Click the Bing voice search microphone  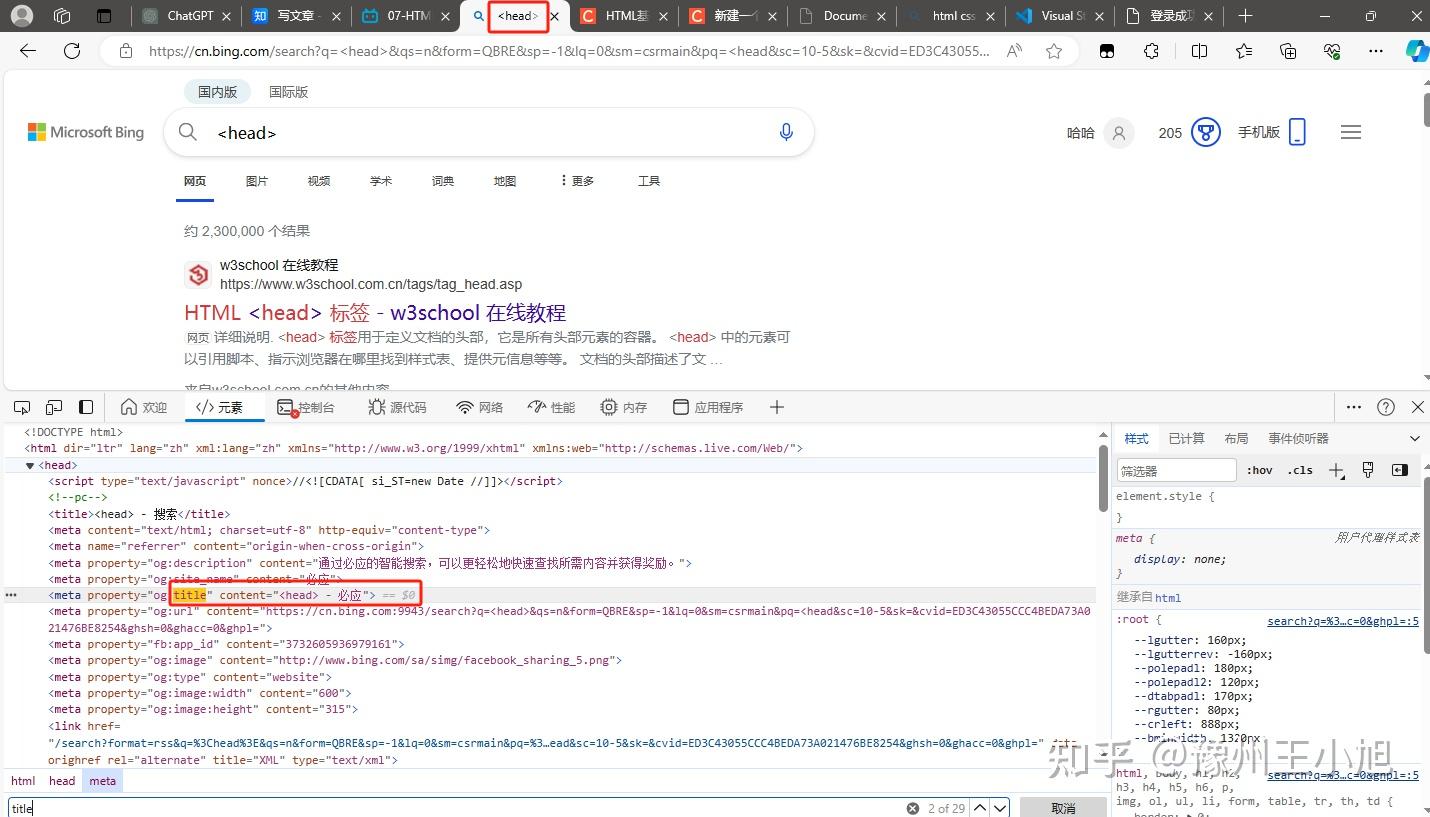pos(786,131)
